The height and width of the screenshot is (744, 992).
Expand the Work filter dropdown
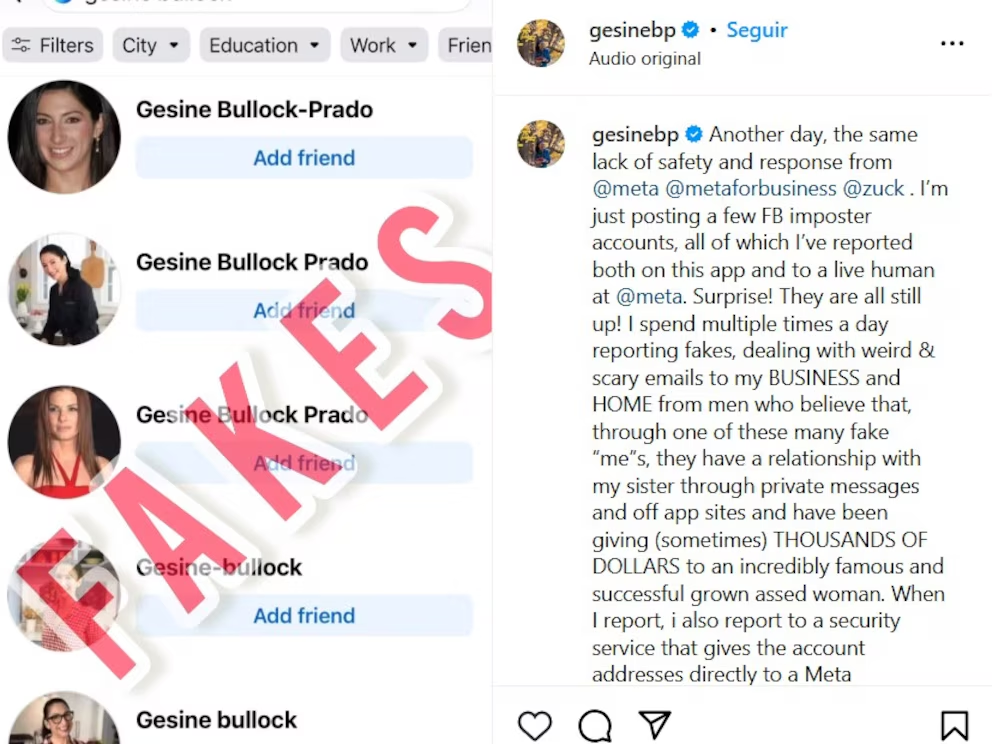[384, 45]
